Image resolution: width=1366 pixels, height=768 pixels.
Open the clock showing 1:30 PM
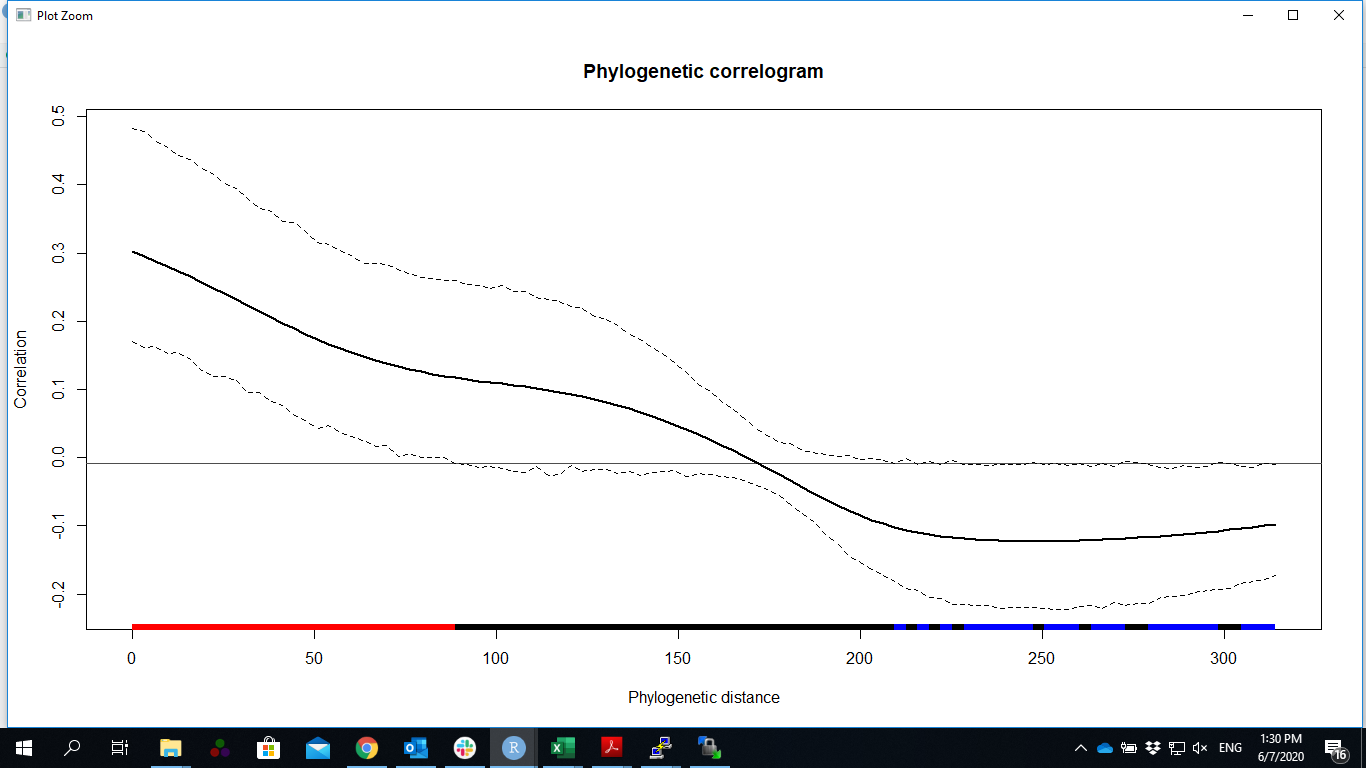pyautogui.click(x=1280, y=748)
